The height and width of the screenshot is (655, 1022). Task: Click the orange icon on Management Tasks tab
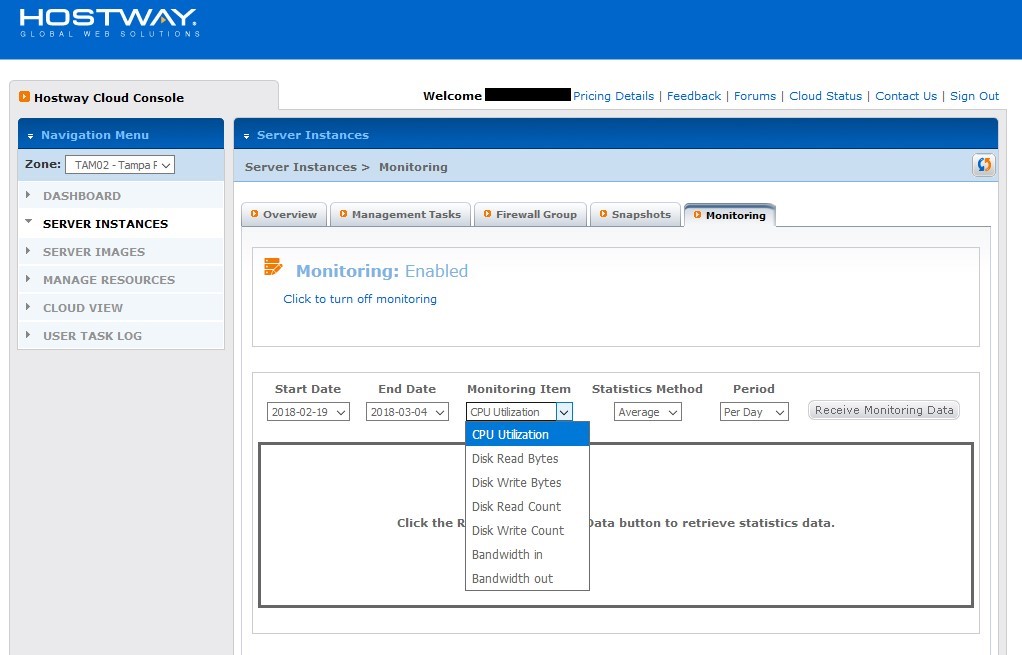pos(343,214)
